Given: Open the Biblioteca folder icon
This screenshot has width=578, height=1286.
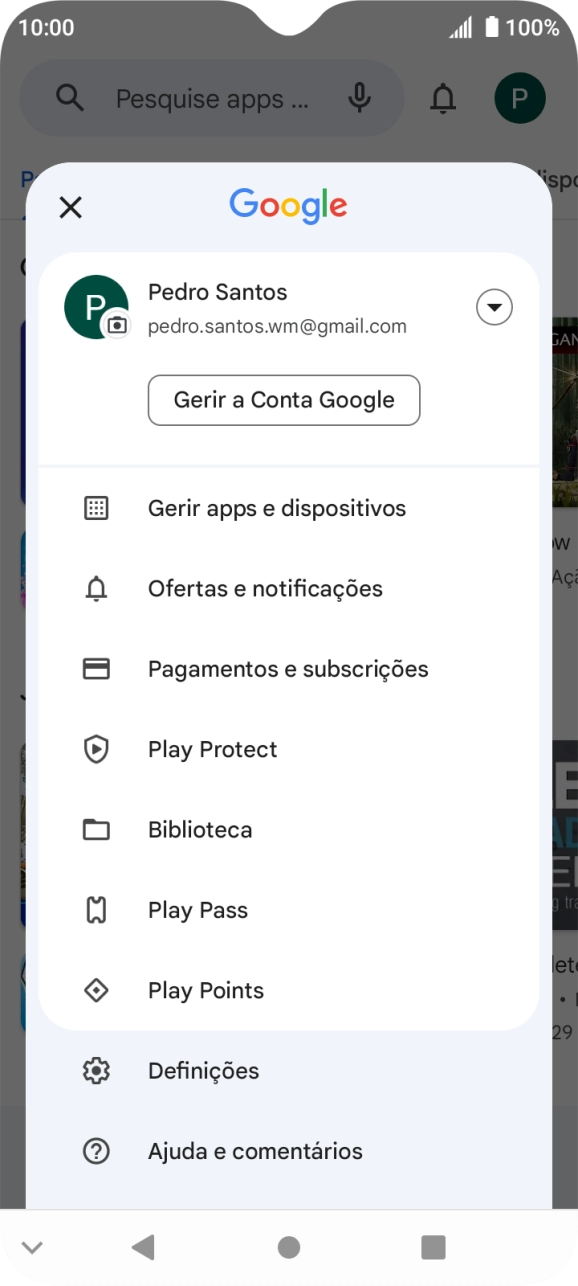Looking at the screenshot, I should (96, 829).
